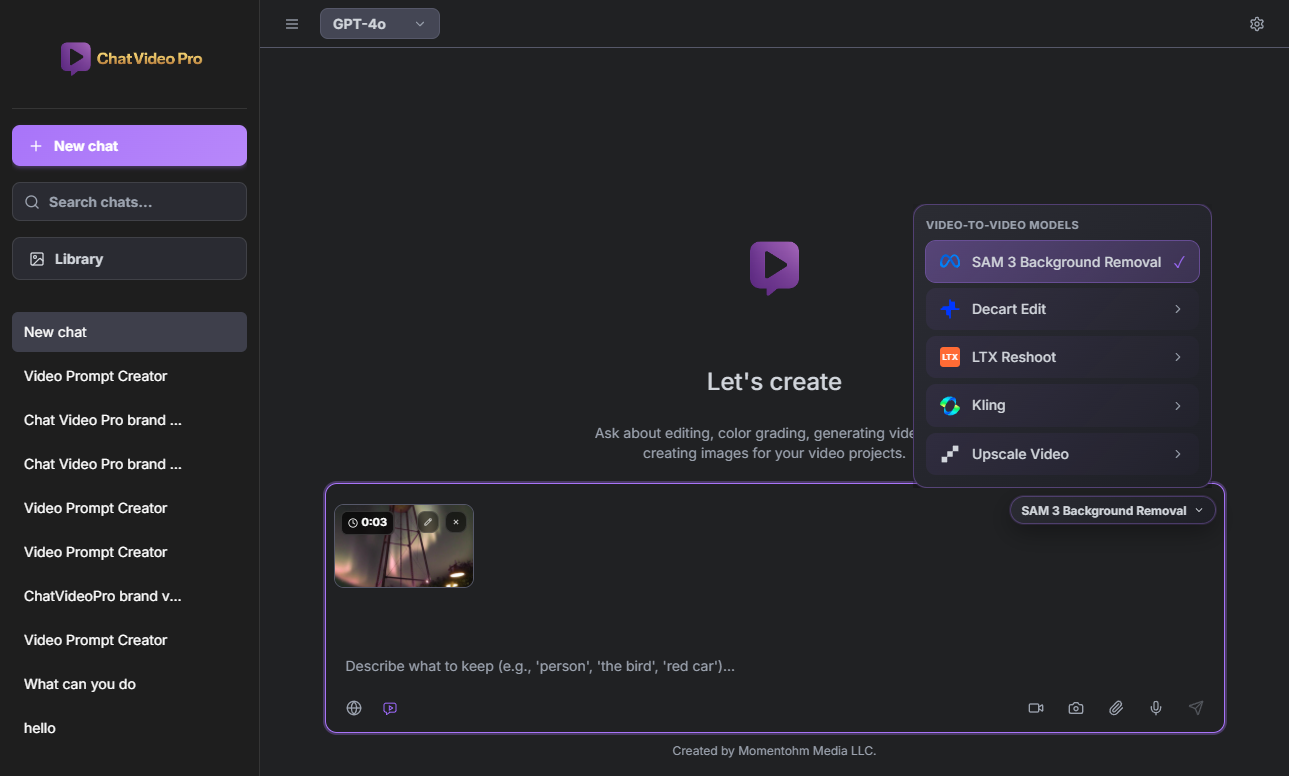Start a New chat
Viewport: 1289px width, 776px height.
pyautogui.click(x=129, y=146)
